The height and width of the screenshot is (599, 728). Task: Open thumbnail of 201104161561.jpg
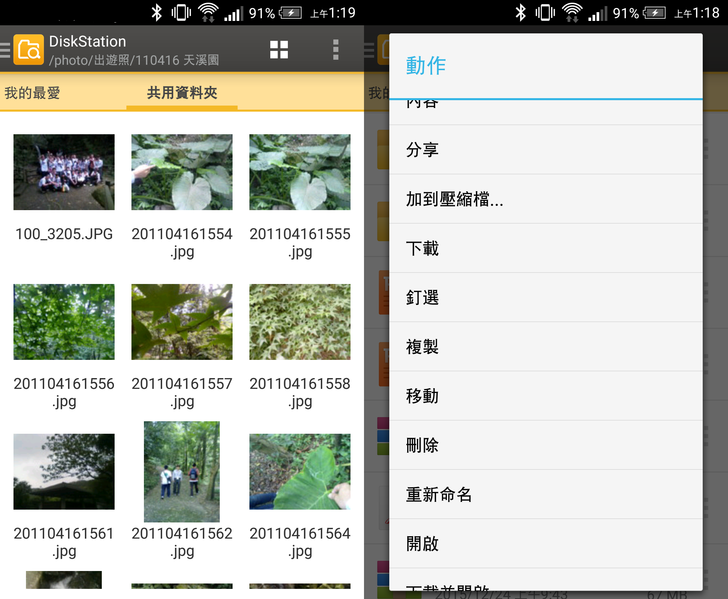(64, 472)
